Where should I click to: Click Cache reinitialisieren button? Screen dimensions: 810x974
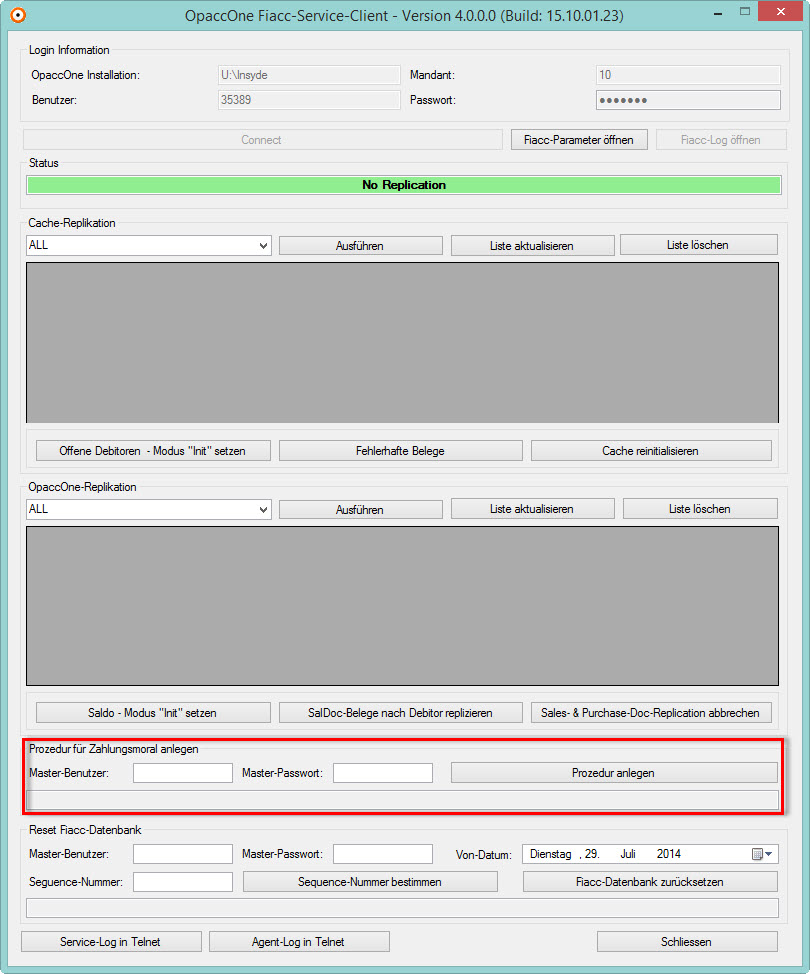click(x=651, y=451)
